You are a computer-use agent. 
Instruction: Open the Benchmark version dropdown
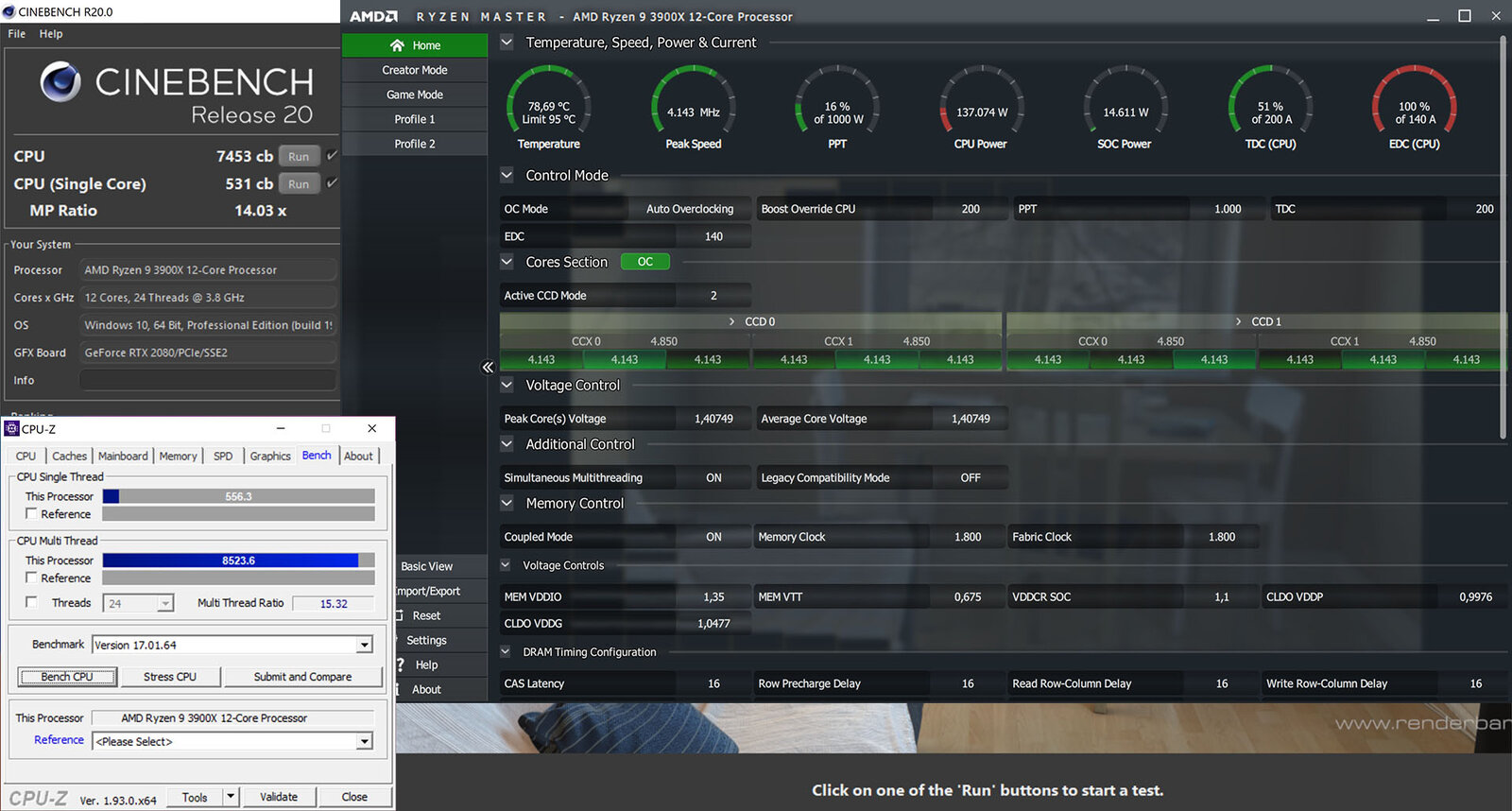364,645
